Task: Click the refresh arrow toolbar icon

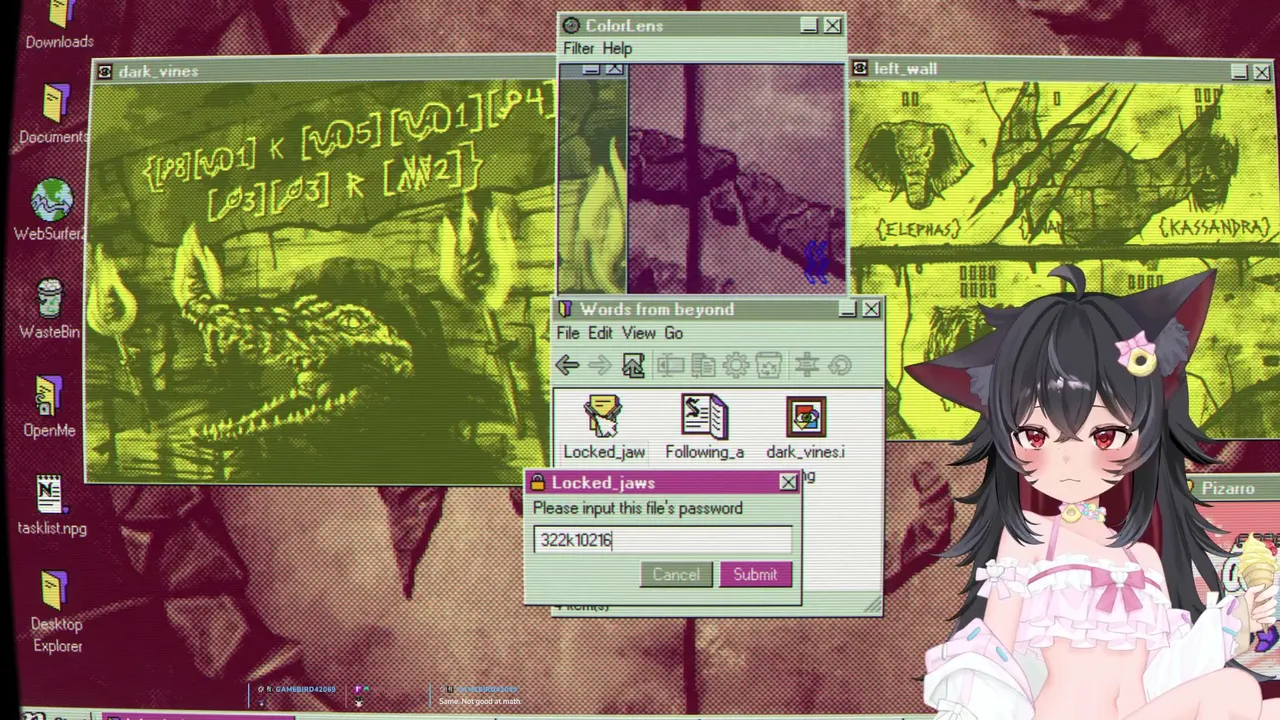Action: coord(840,365)
